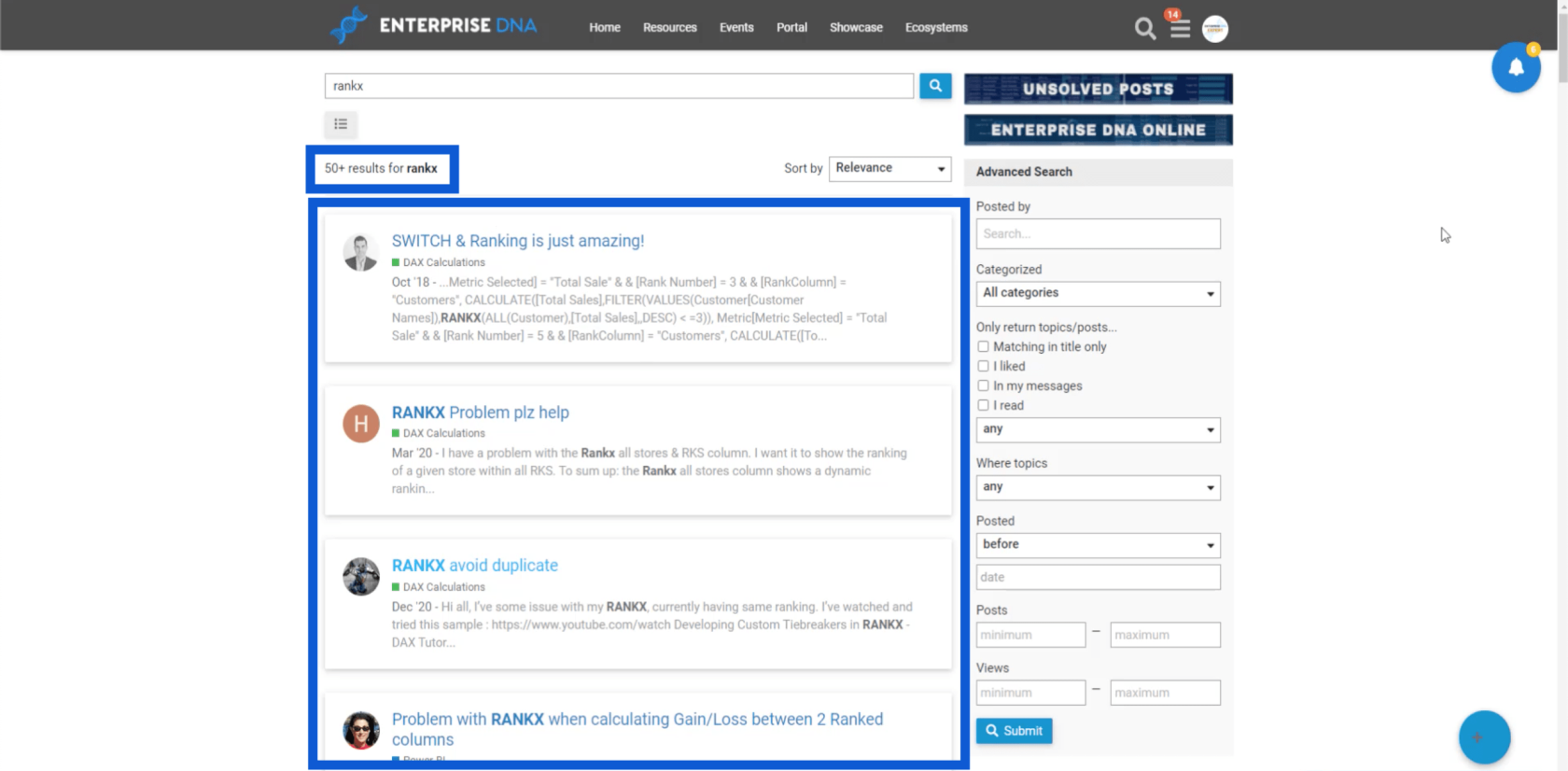
Task: Click DAX Calculations tag under SWITCH & Ranking
Action: click(439, 262)
